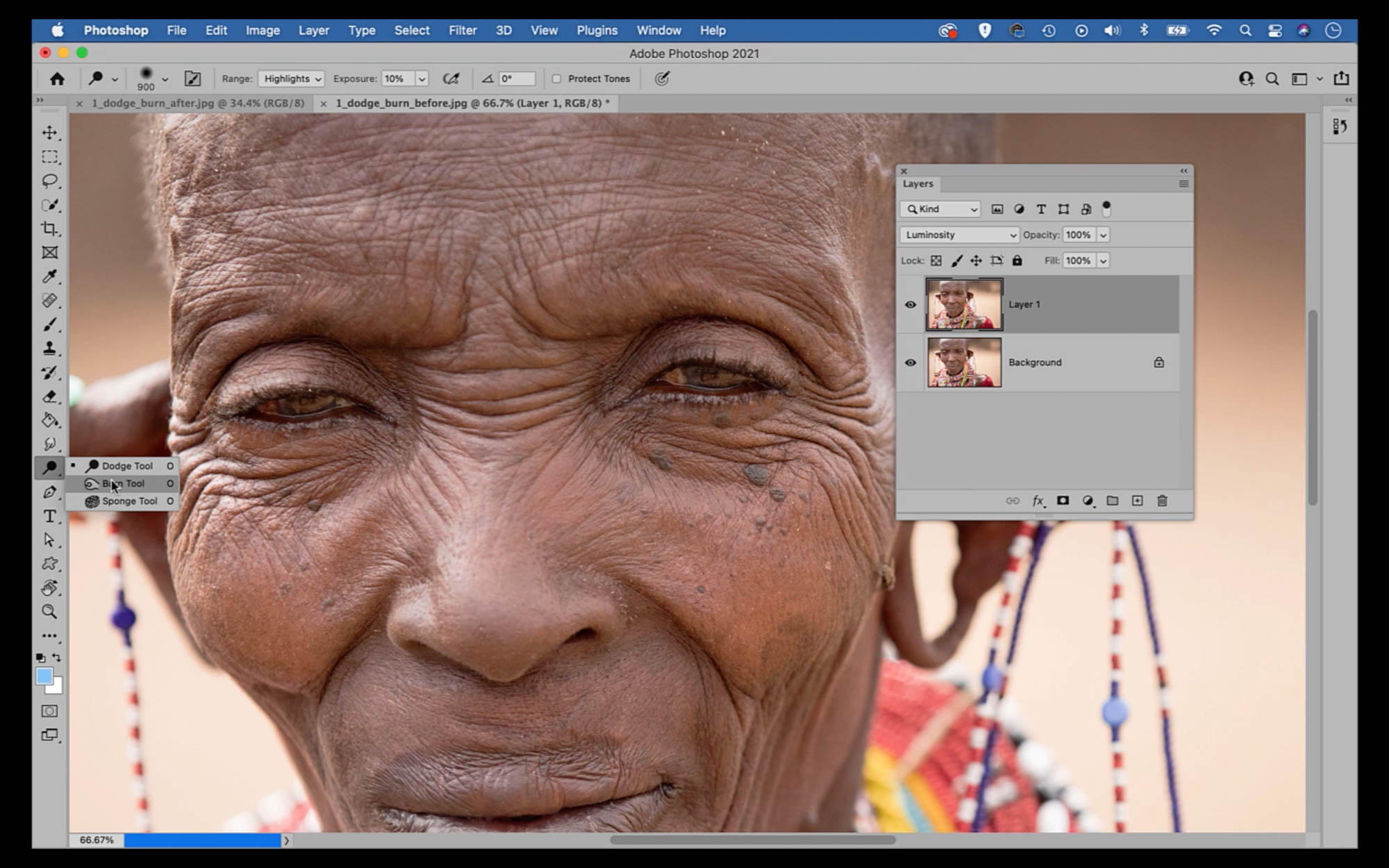This screenshot has width=1389, height=868.
Task: Select the Sponge Tool
Action: 128,501
